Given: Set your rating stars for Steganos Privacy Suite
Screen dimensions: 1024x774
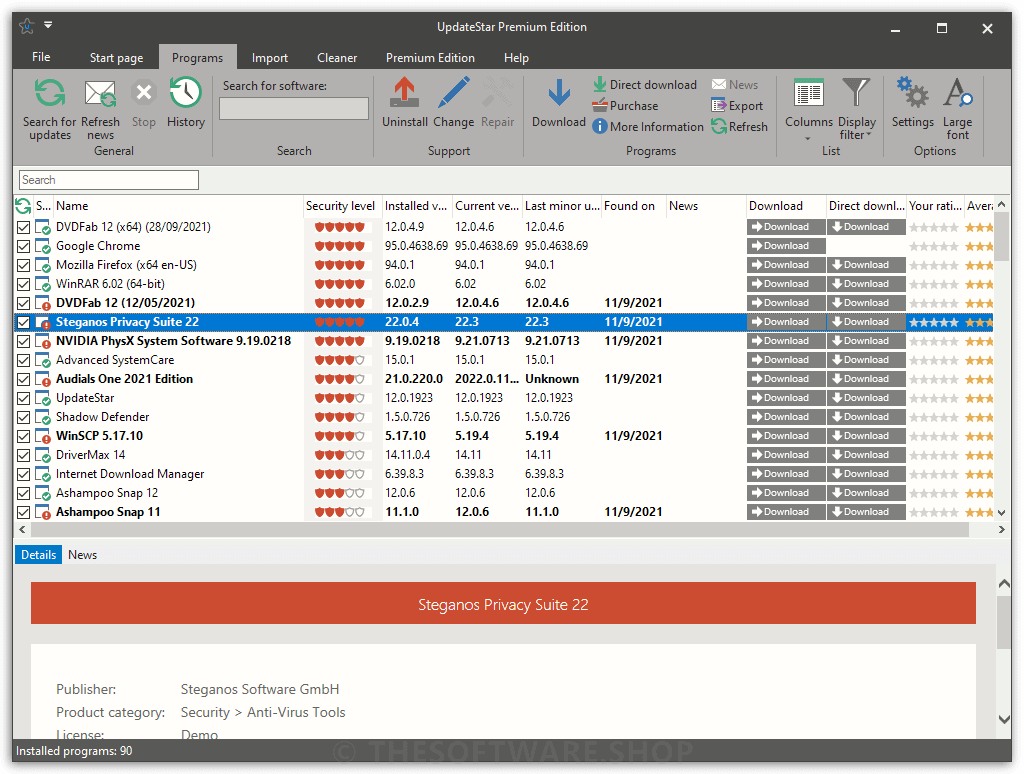Looking at the screenshot, I should 934,323.
